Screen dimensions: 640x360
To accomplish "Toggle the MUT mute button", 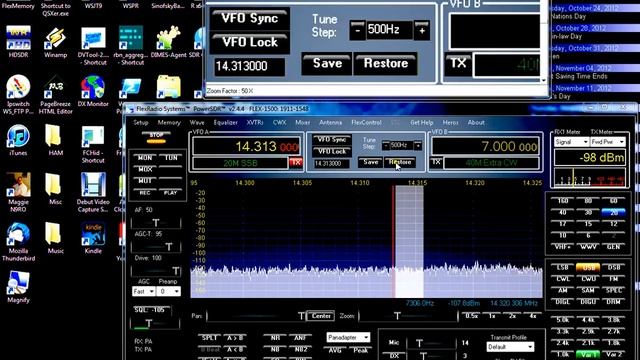I will point(144,180).
